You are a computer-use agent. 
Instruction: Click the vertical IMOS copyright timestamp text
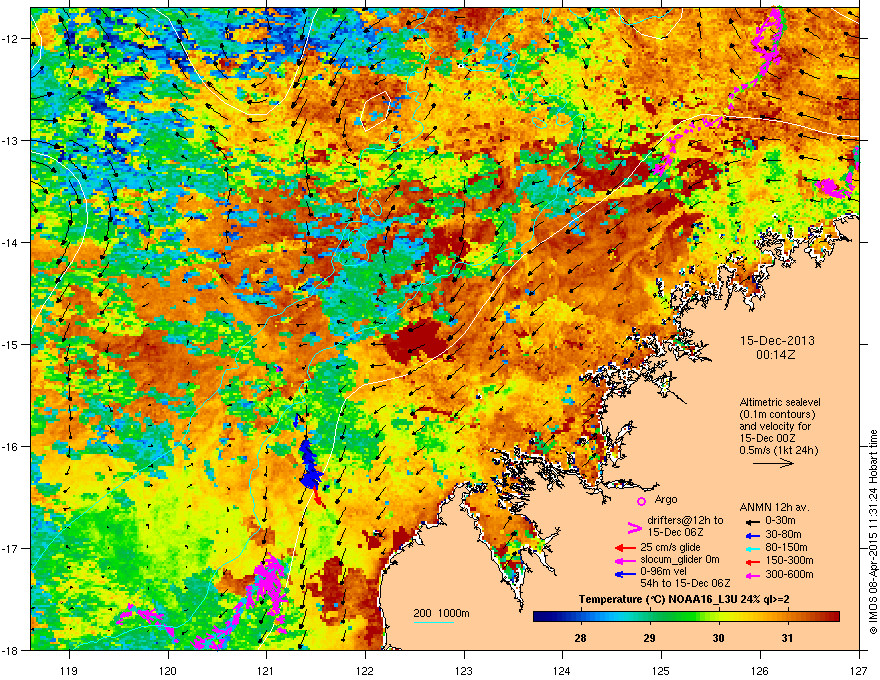873,532
